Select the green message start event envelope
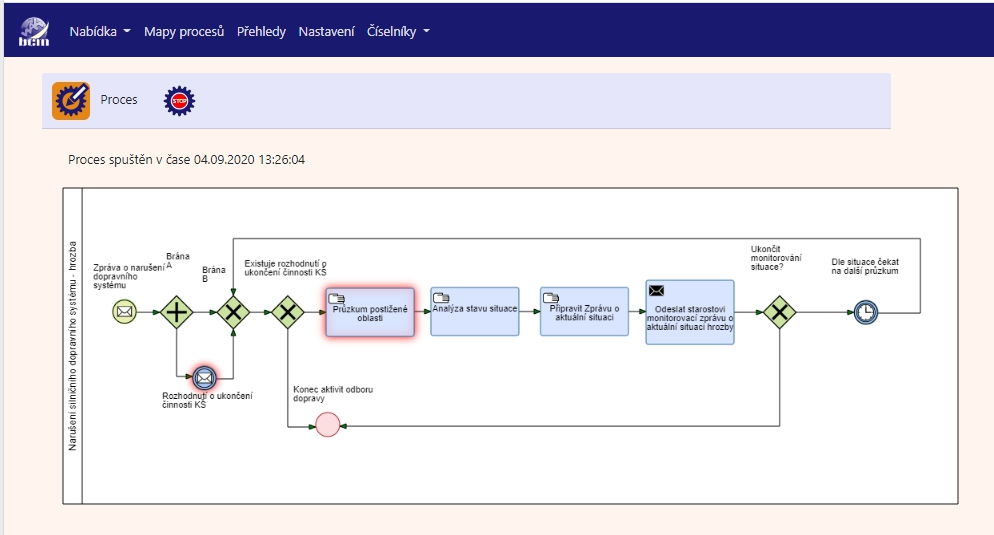994x535 pixels. coord(125,312)
